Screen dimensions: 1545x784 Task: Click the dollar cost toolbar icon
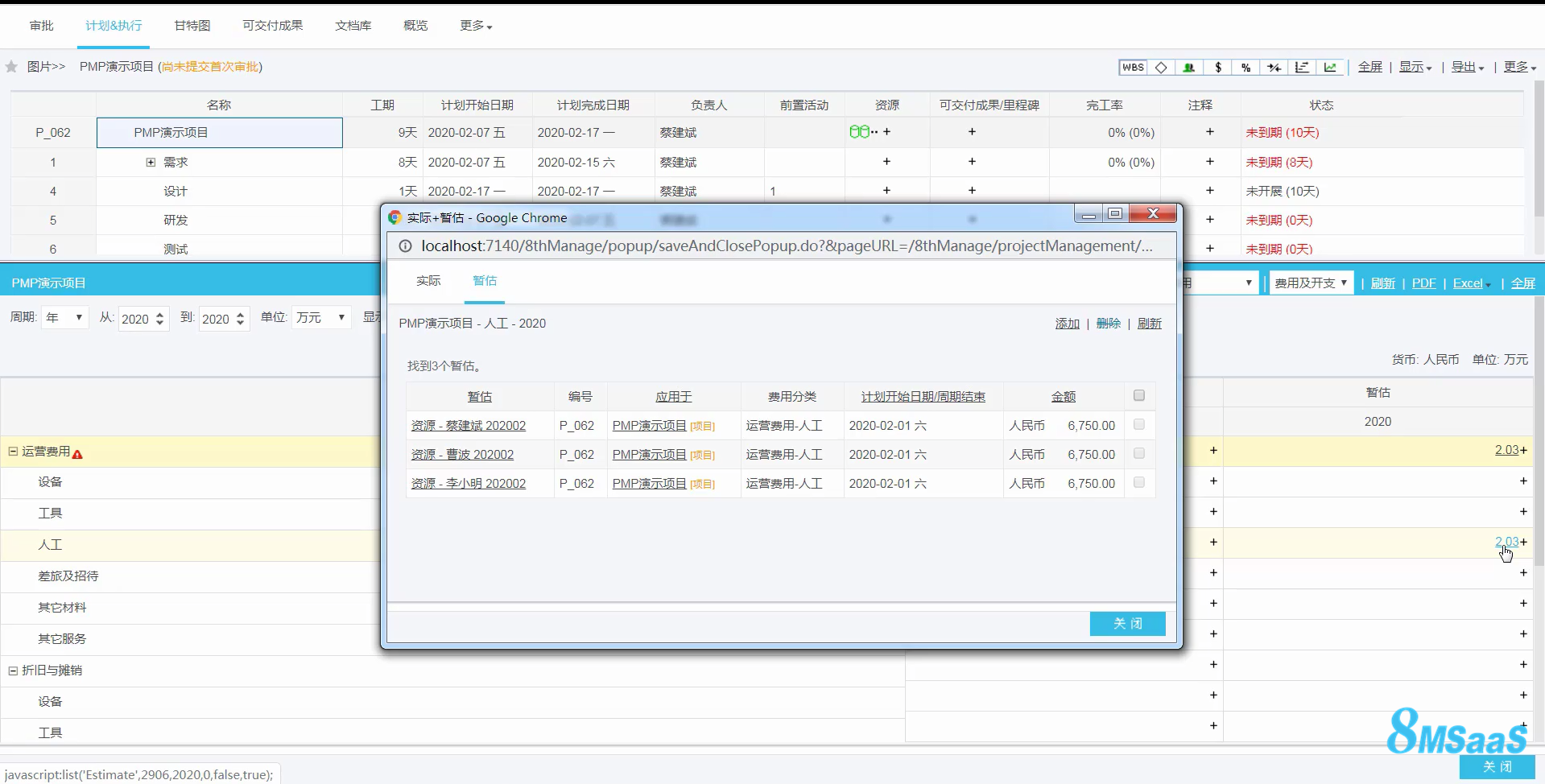point(1217,68)
